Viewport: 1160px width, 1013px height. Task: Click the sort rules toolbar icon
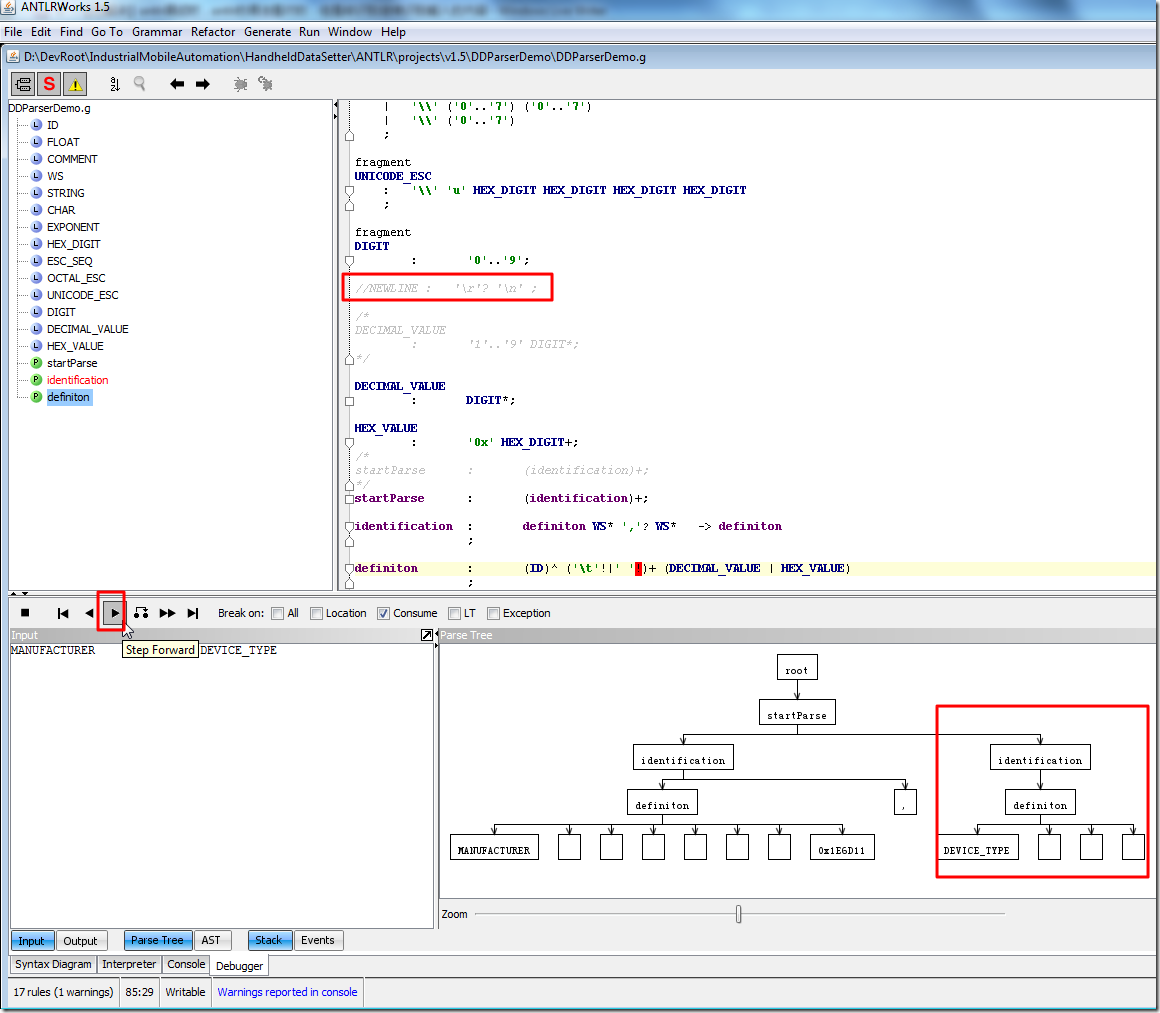114,84
